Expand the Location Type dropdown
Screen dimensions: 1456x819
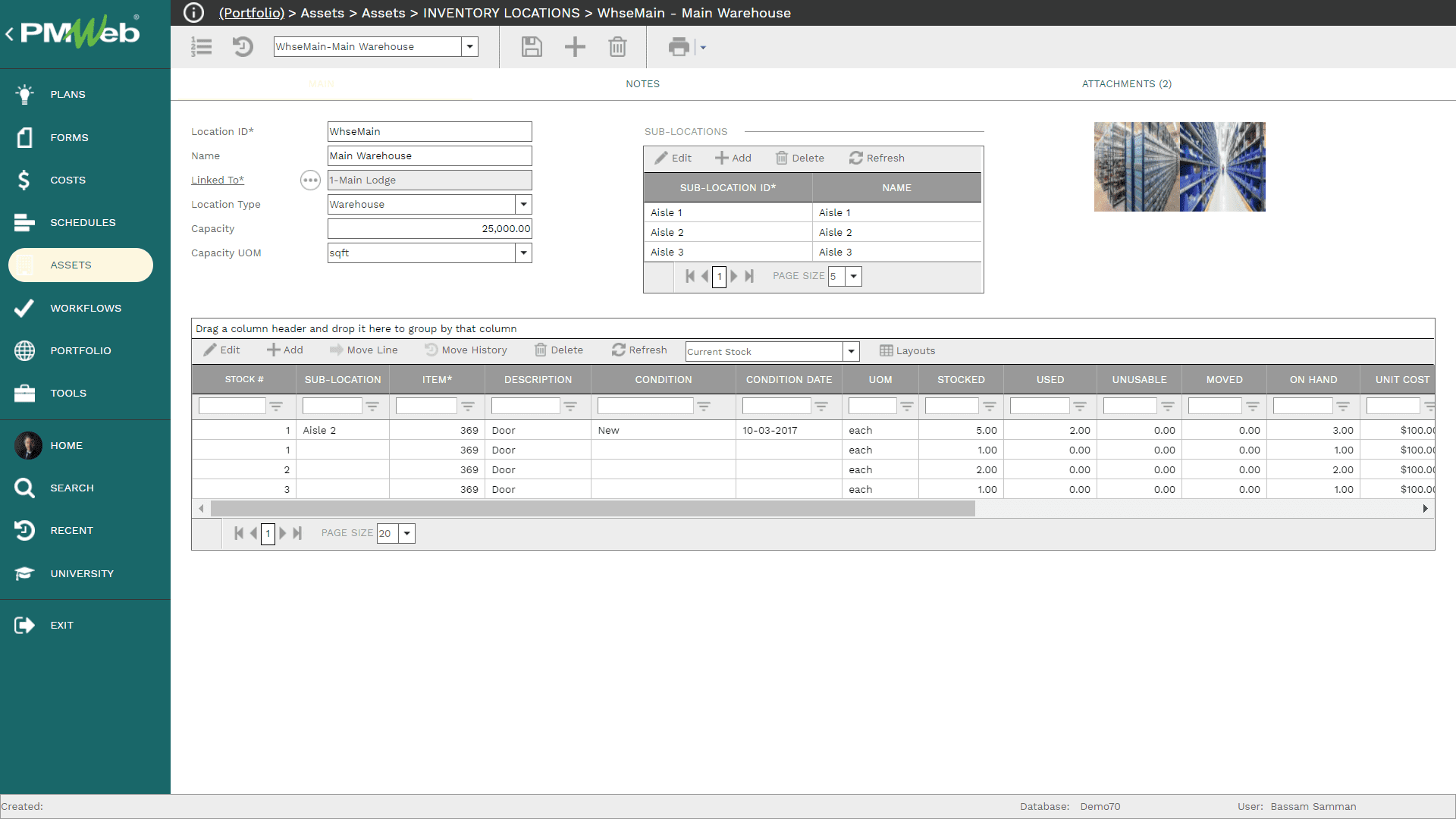pyautogui.click(x=523, y=205)
